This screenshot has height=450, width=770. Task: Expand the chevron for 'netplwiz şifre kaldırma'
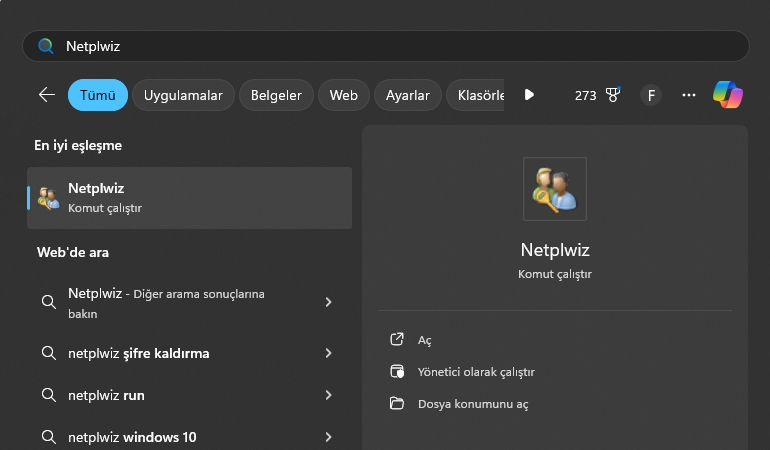[329, 353]
